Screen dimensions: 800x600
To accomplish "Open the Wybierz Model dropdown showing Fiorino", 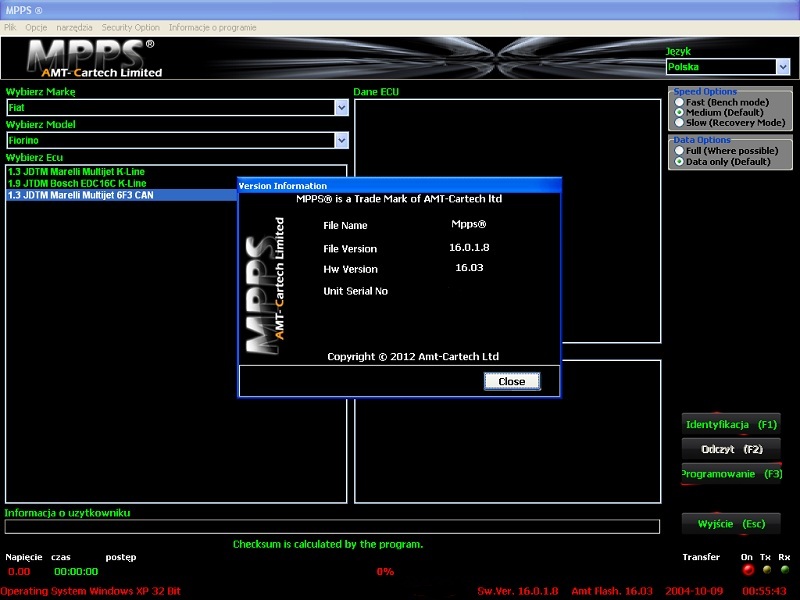I will pos(341,141).
